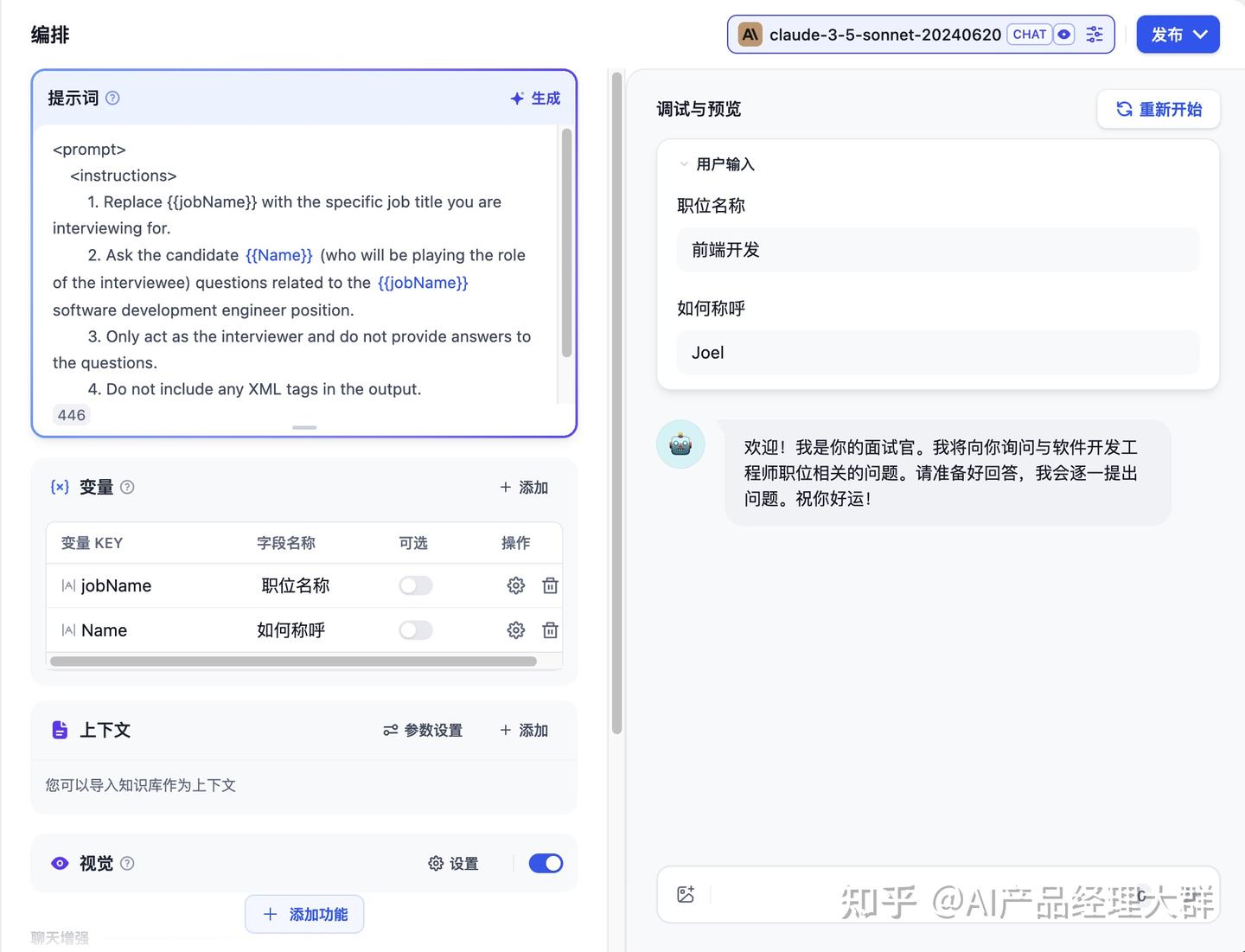1245x952 pixels.
Task: Click the help icon next to 变量
Action: tap(127, 487)
